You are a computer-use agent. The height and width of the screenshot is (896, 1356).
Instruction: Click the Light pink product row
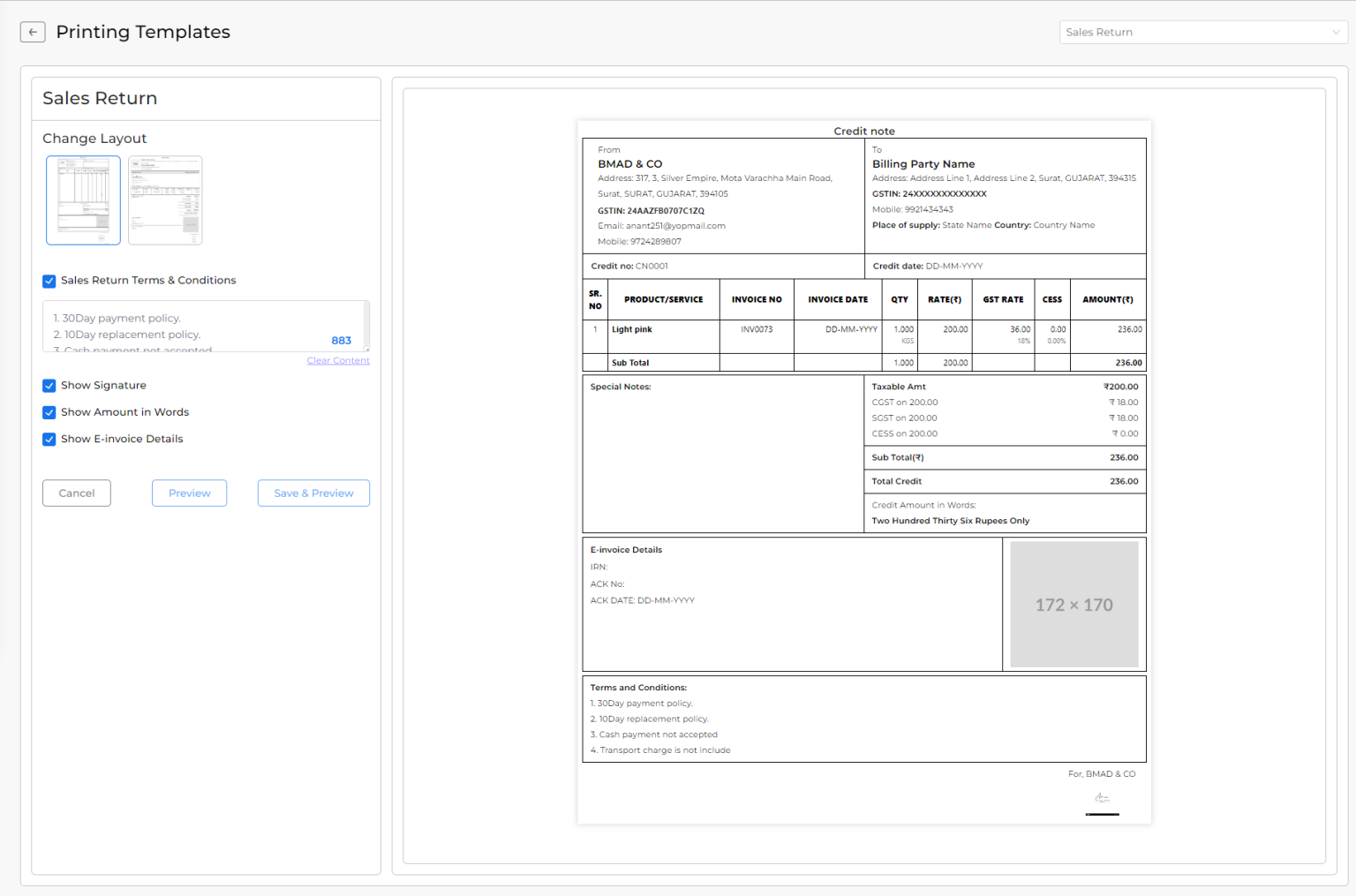[x=632, y=329]
